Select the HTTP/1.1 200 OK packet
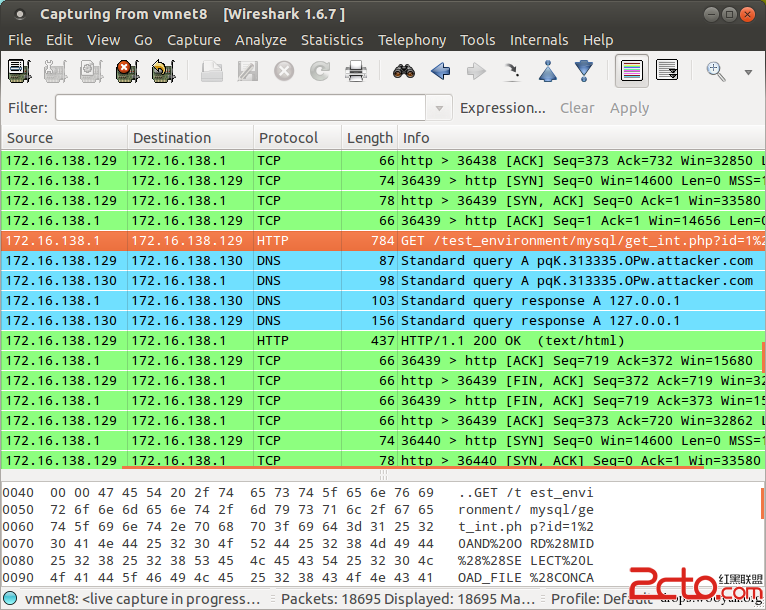The width and height of the screenshot is (766, 610). tap(383, 341)
